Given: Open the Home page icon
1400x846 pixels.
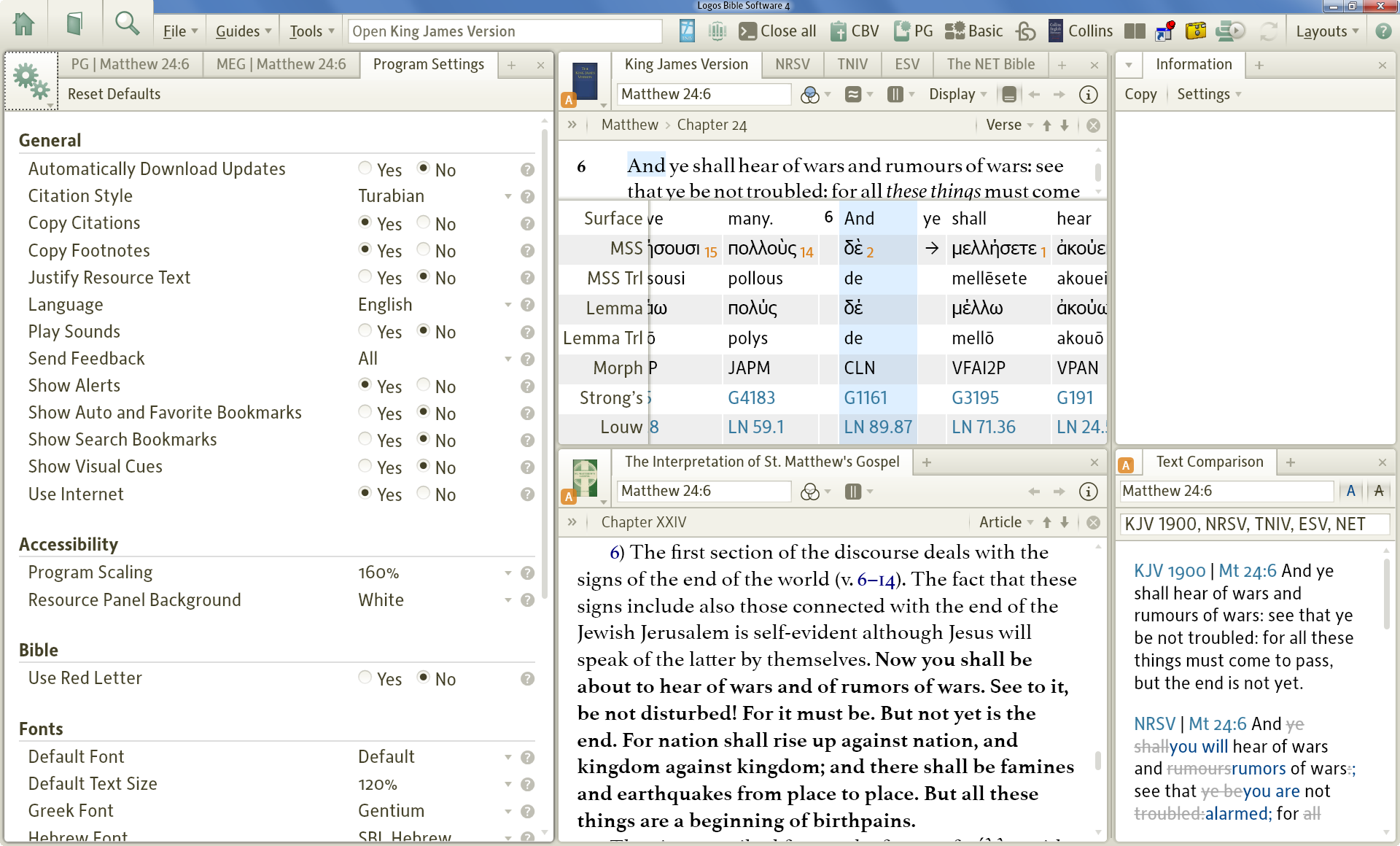Looking at the screenshot, I should tap(23, 24).
